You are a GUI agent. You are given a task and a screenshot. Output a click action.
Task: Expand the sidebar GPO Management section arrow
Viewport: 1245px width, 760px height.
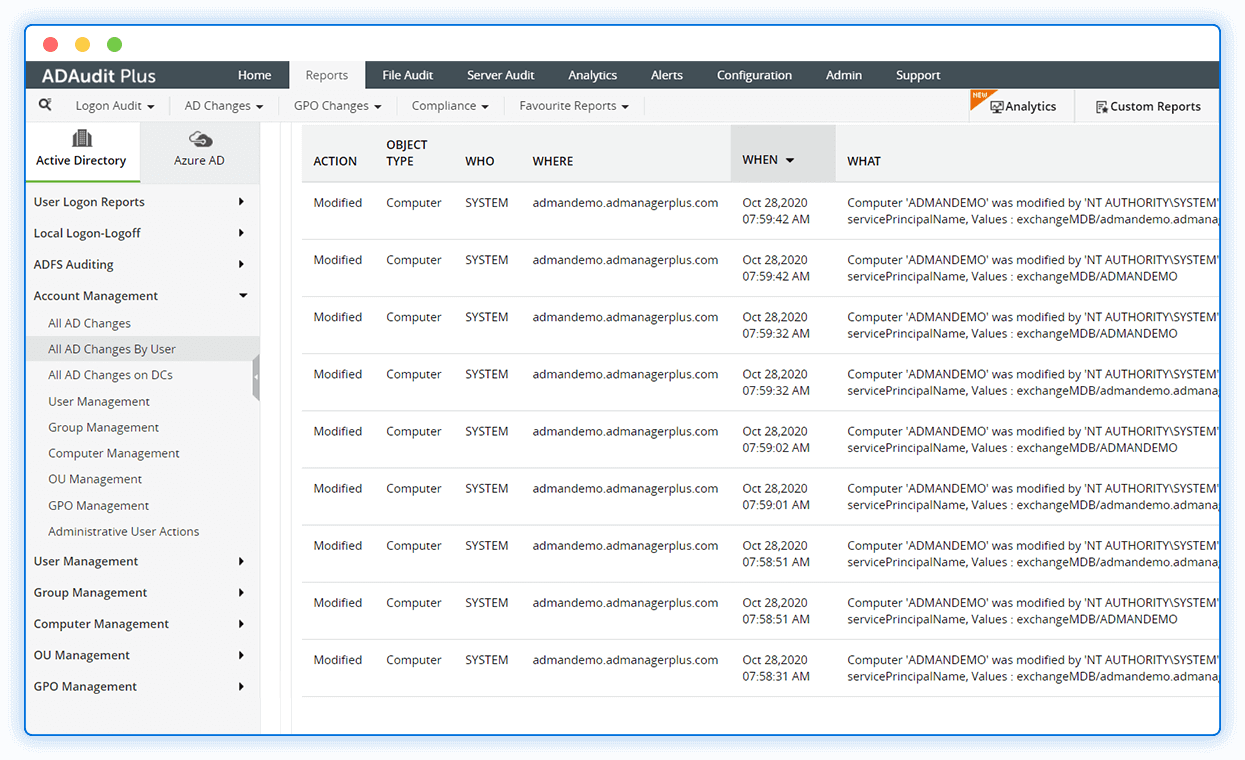pos(241,687)
